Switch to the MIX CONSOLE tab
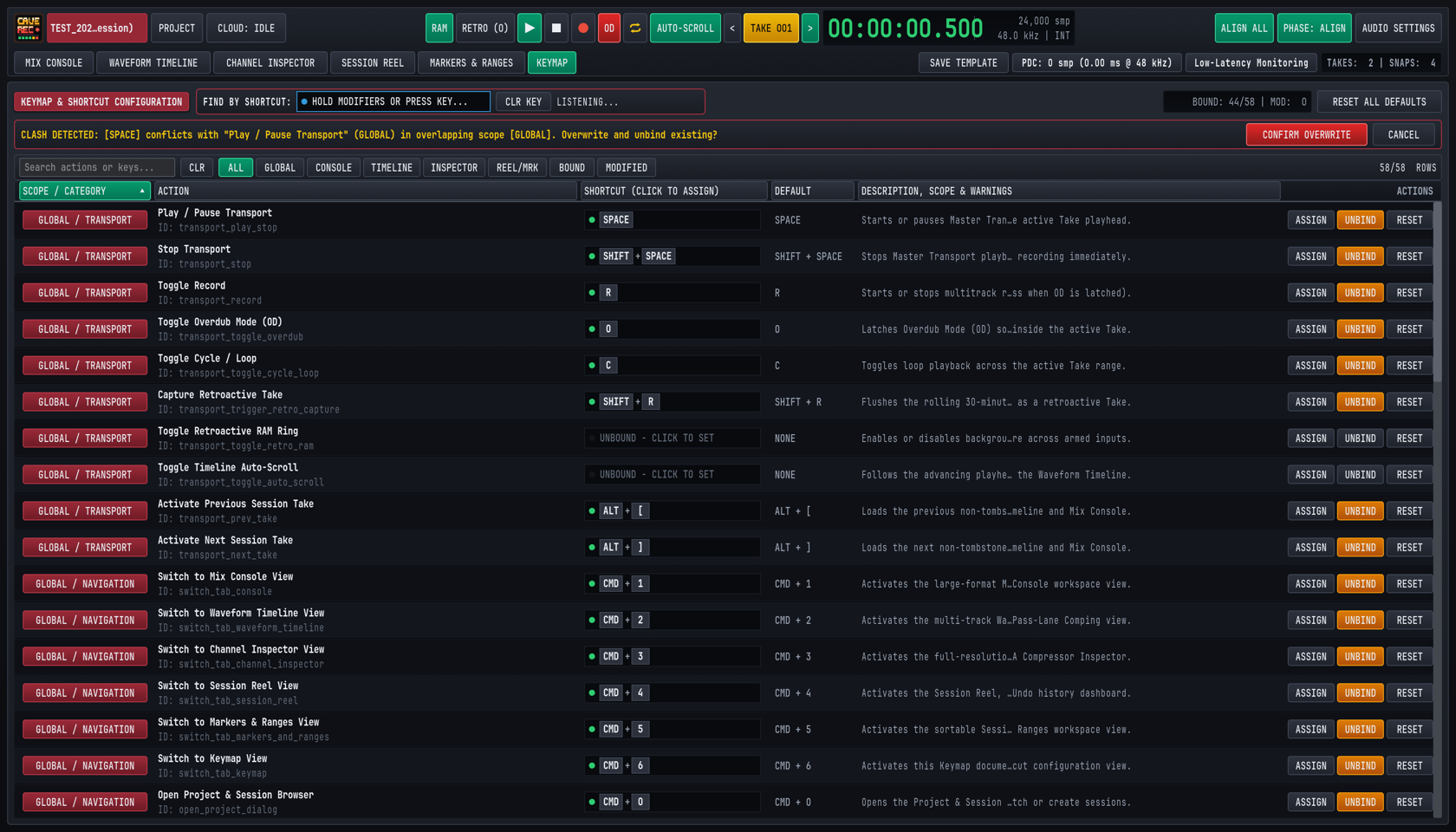1456x832 pixels. tap(54, 62)
